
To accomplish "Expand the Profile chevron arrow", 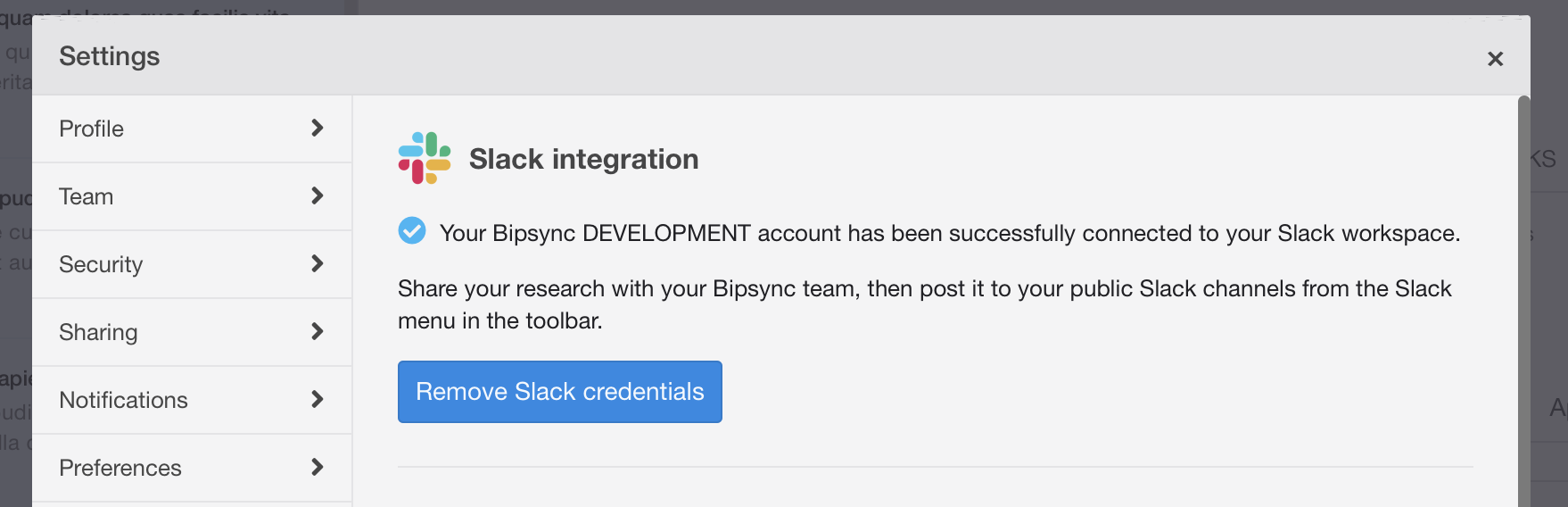I will pos(317,128).
